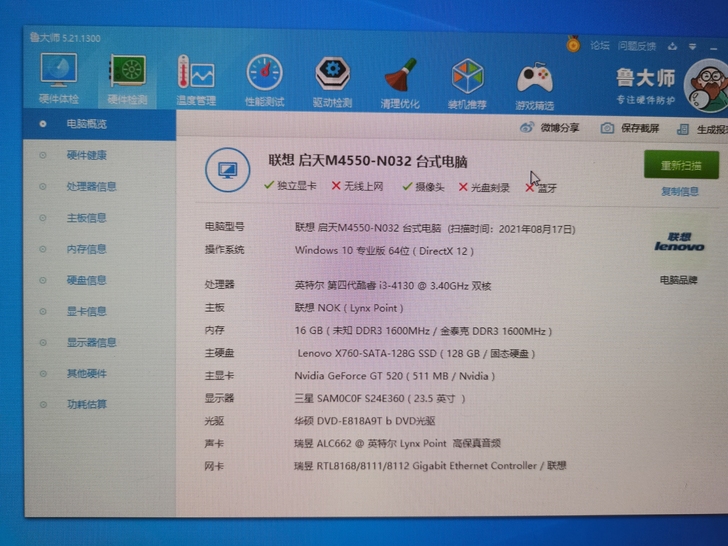The width and height of the screenshot is (728, 546).
Task: Click 保存截屏 button
Action: pos(630,128)
